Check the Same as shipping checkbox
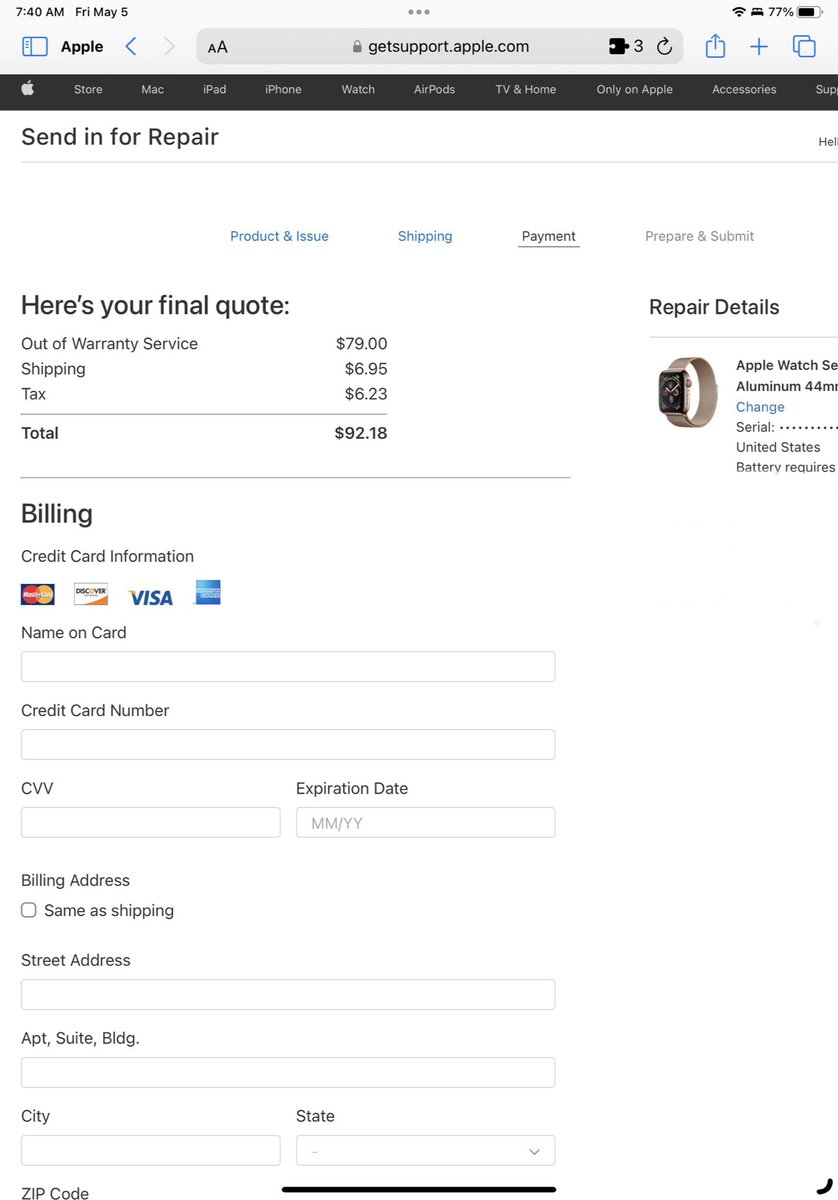The width and height of the screenshot is (838, 1200). [29, 910]
